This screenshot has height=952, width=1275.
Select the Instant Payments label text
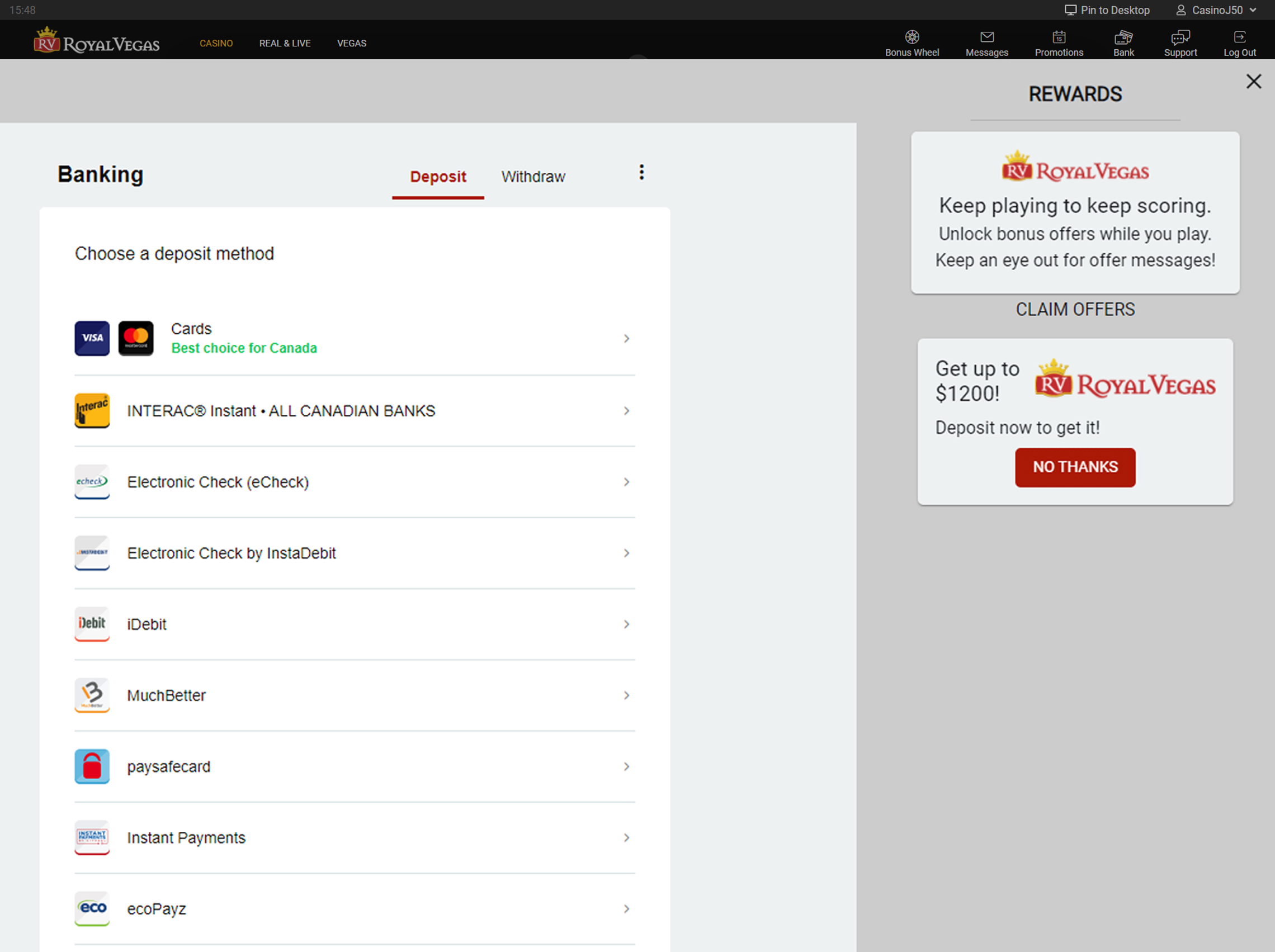(186, 838)
